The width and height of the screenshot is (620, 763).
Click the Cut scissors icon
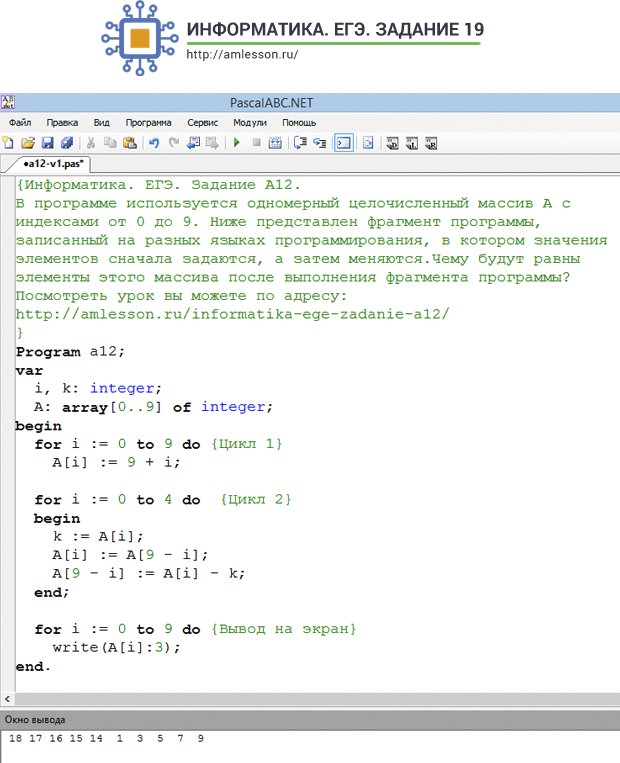coord(91,143)
